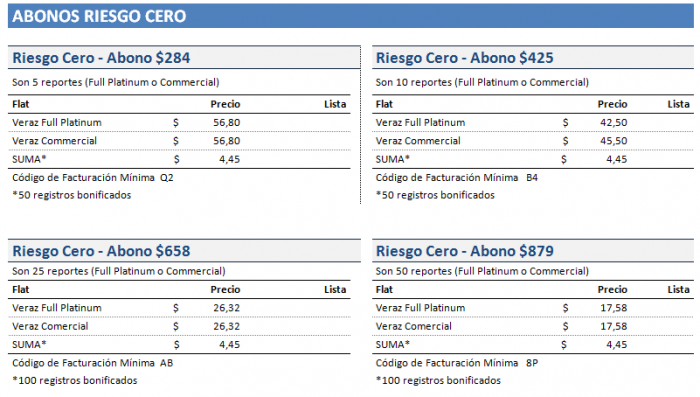
Task: Click the Q2 billing code
Action: 167,177
